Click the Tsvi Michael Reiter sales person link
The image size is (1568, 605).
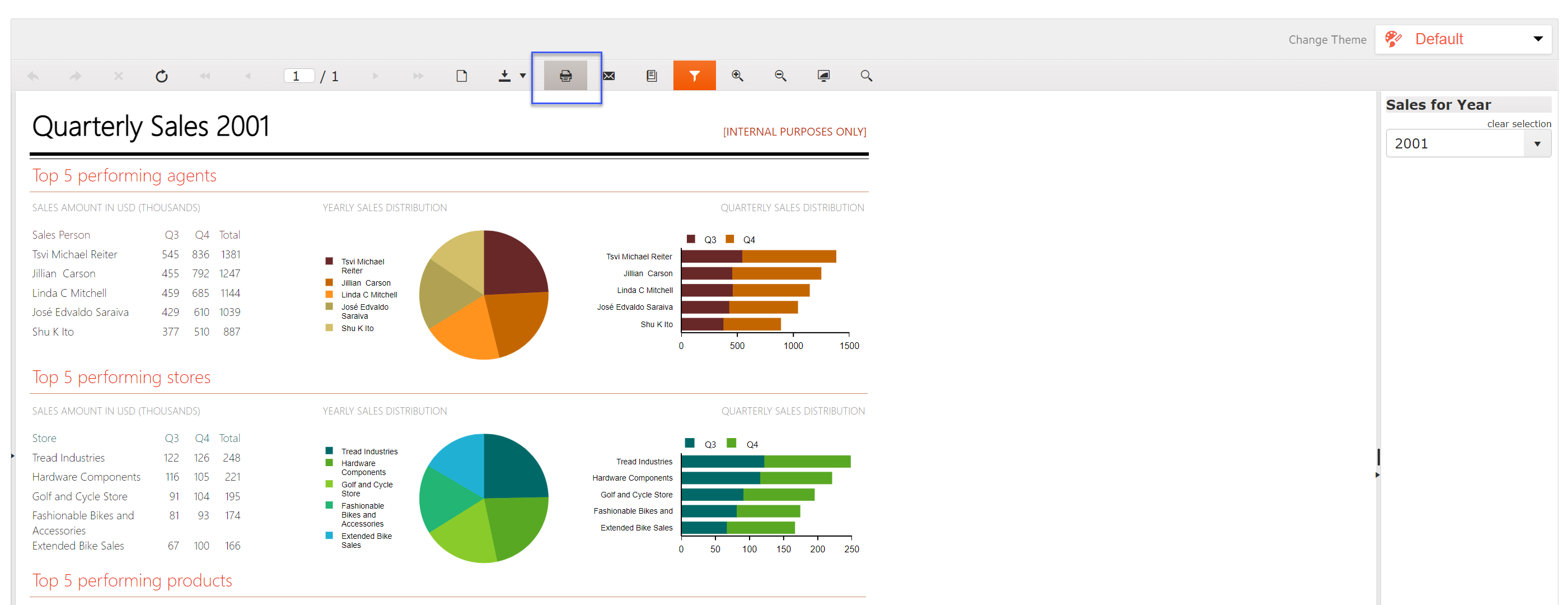click(x=74, y=255)
